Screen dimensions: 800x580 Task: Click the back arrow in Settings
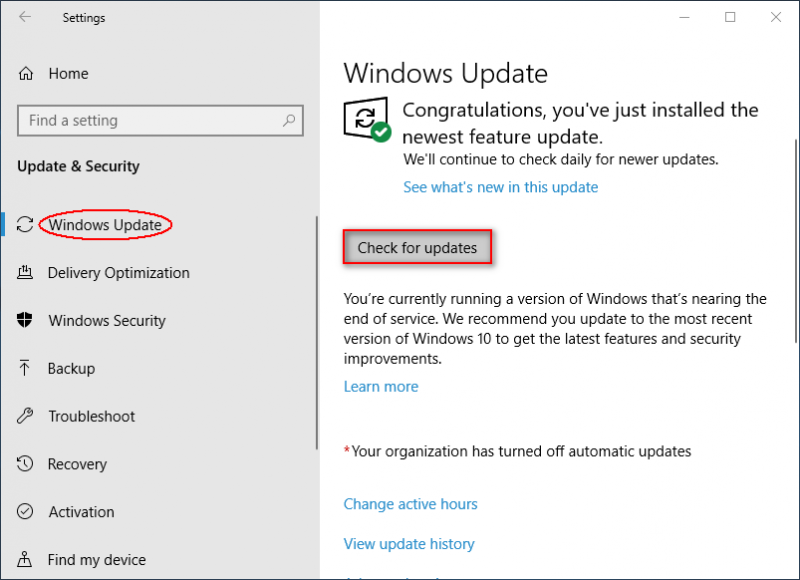pyautogui.click(x=25, y=17)
